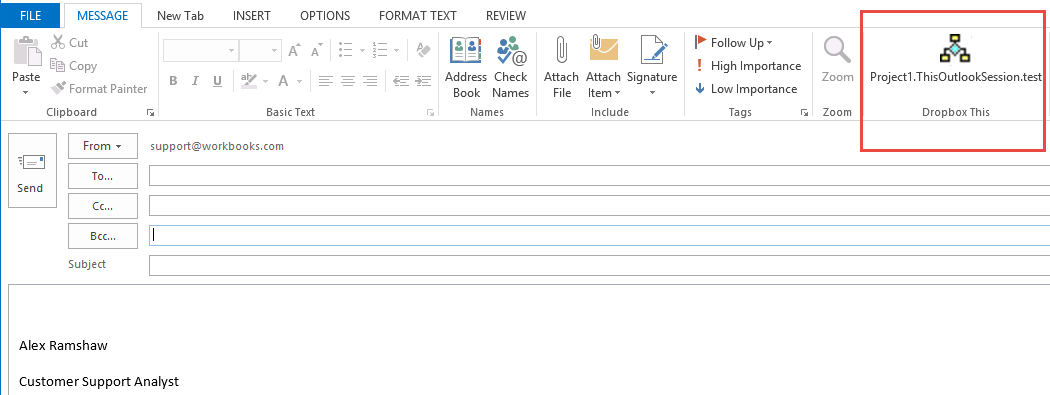Image resolution: width=1050 pixels, height=395 pixels.
Task: Switch to the REVIEW tab
Action: tap(506, 15)
